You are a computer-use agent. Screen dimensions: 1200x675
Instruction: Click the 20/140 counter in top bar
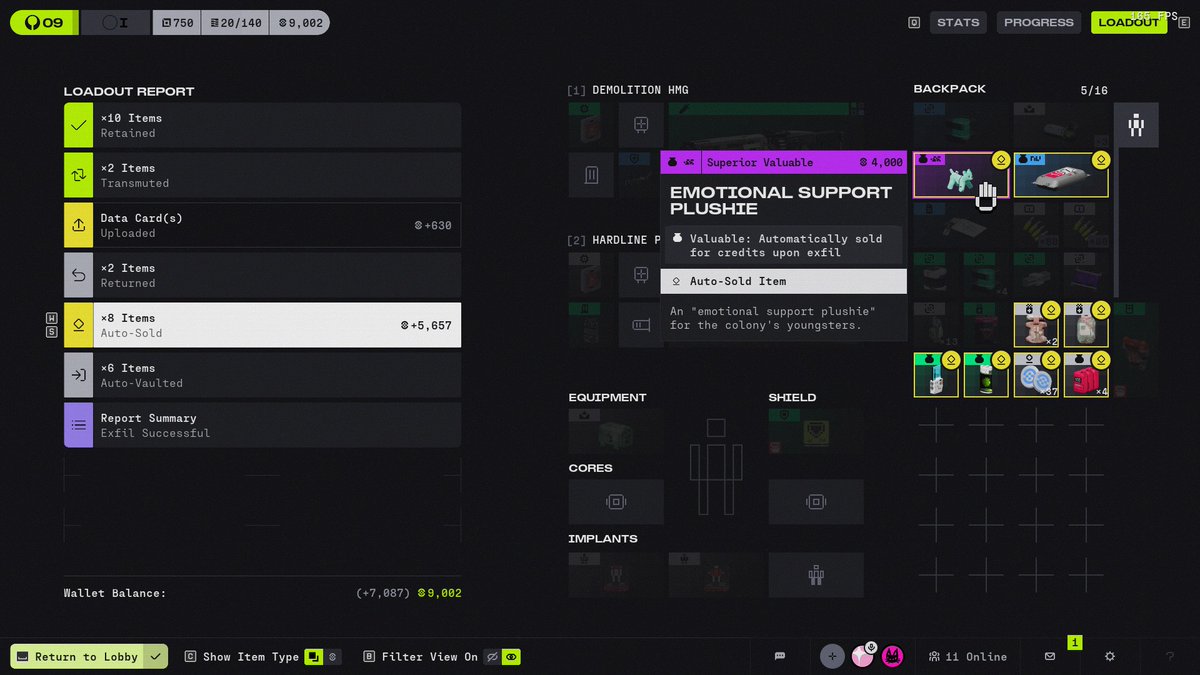[237, 22]
